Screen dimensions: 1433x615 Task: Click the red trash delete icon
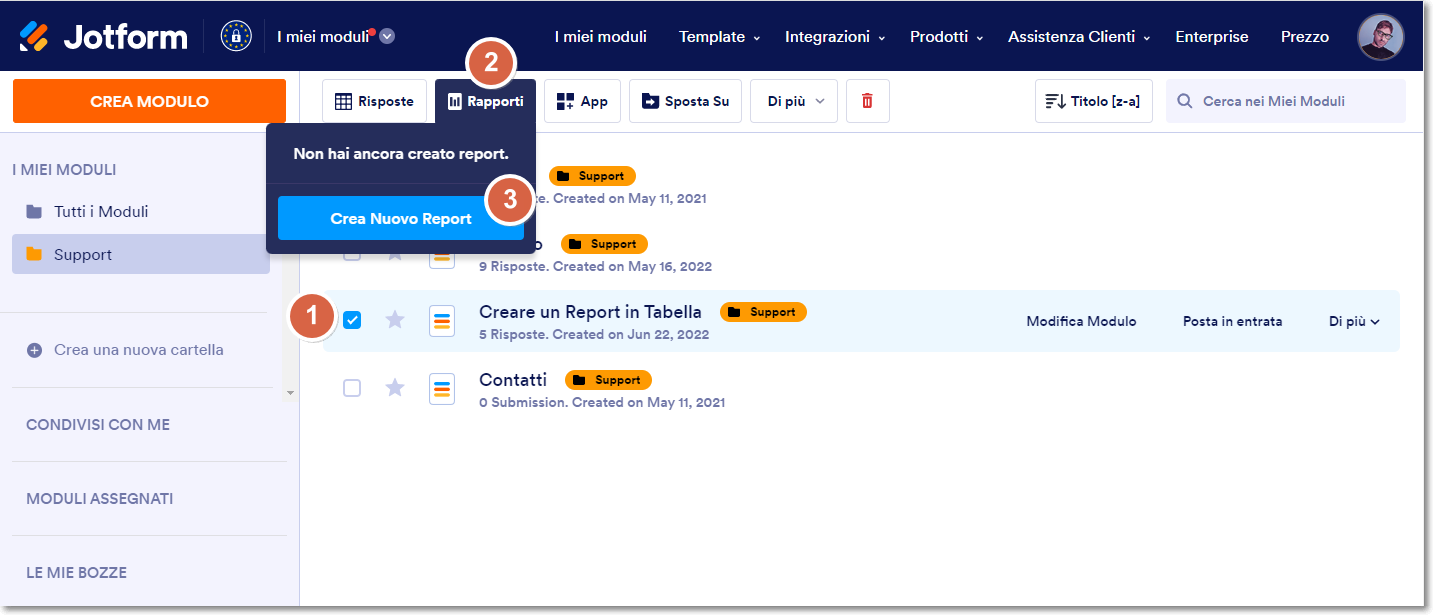(867, 101)
